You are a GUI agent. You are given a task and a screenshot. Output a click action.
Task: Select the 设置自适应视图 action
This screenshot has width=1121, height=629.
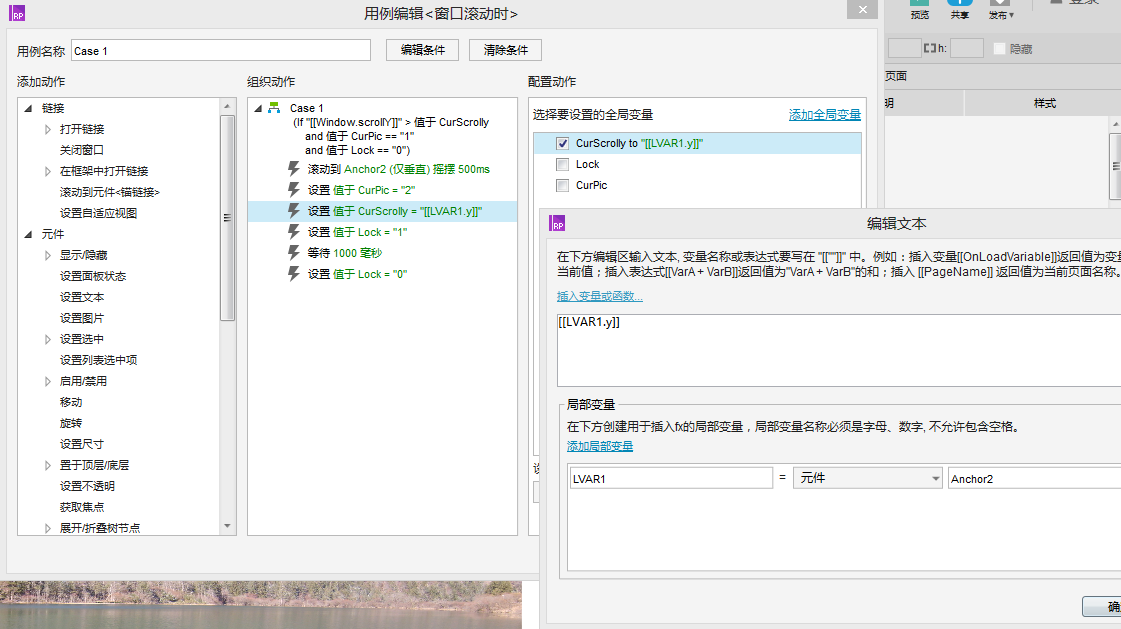click(x=98, y=213)
